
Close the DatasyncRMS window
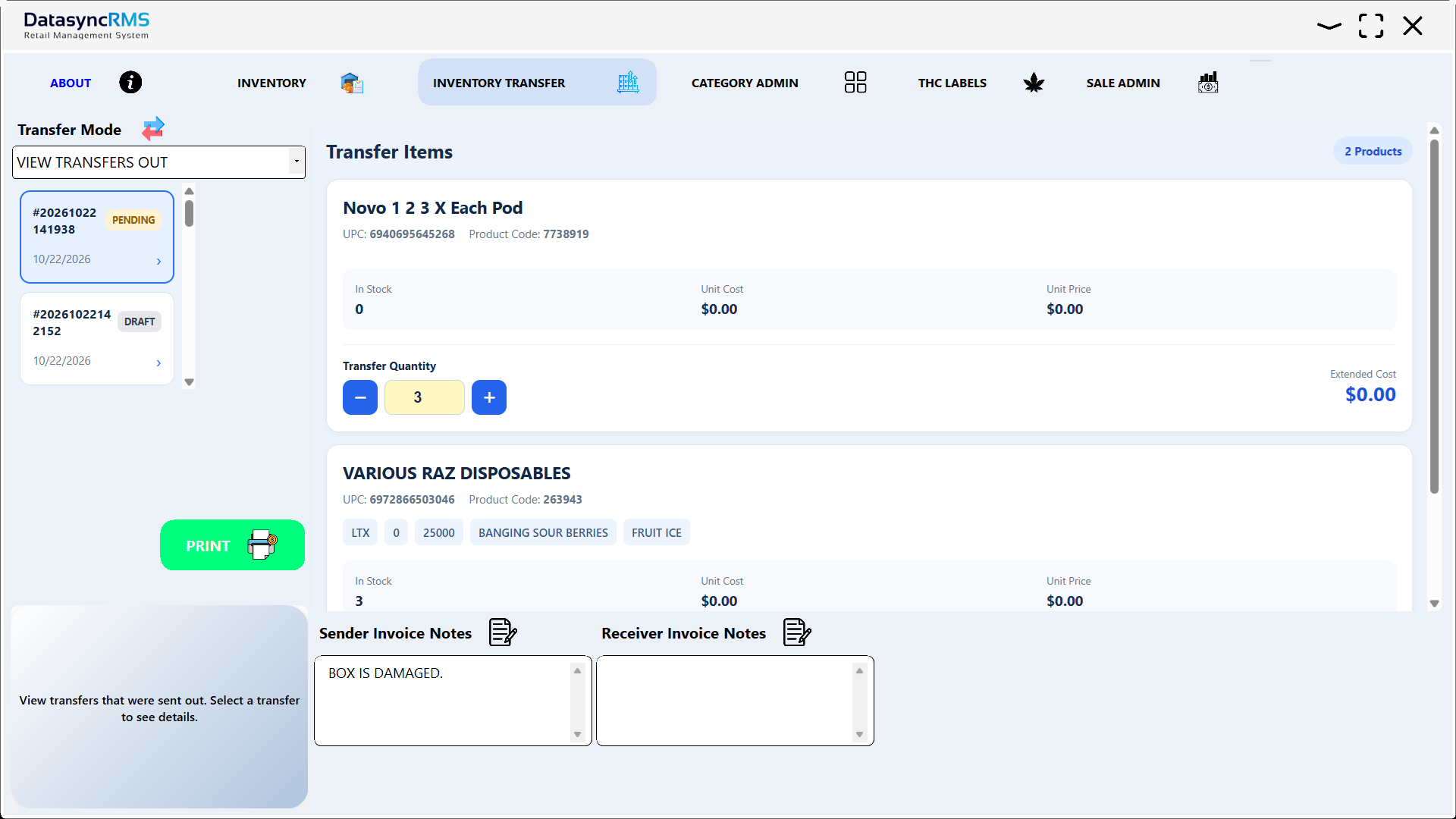coord(1413,26)
